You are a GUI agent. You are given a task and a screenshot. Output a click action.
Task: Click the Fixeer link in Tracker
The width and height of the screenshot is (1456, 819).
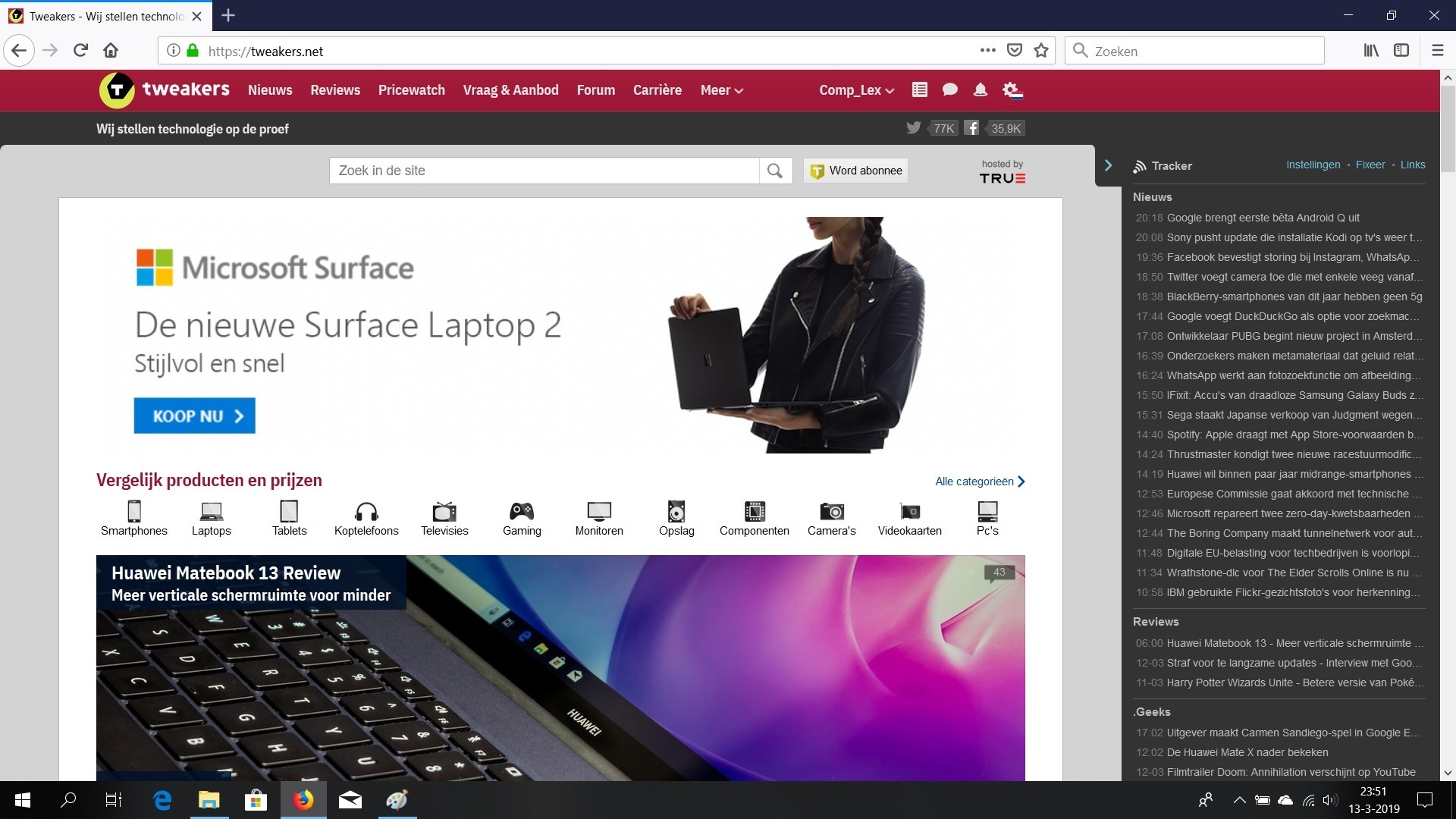1370,165
